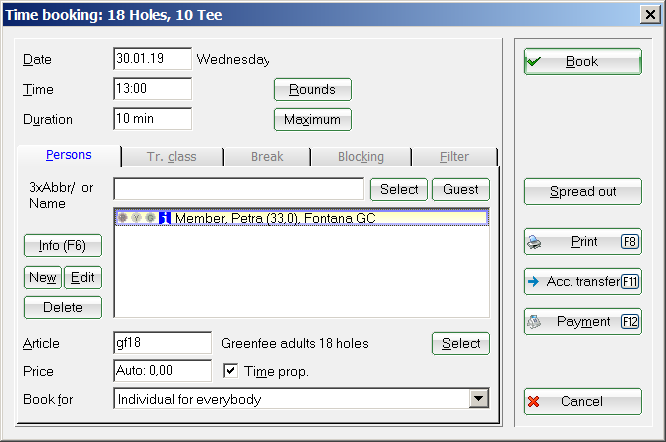The height and width of the screenshot is (442, 666).
Task: Click the Article field containing gf18
Action: coord(163,343)
